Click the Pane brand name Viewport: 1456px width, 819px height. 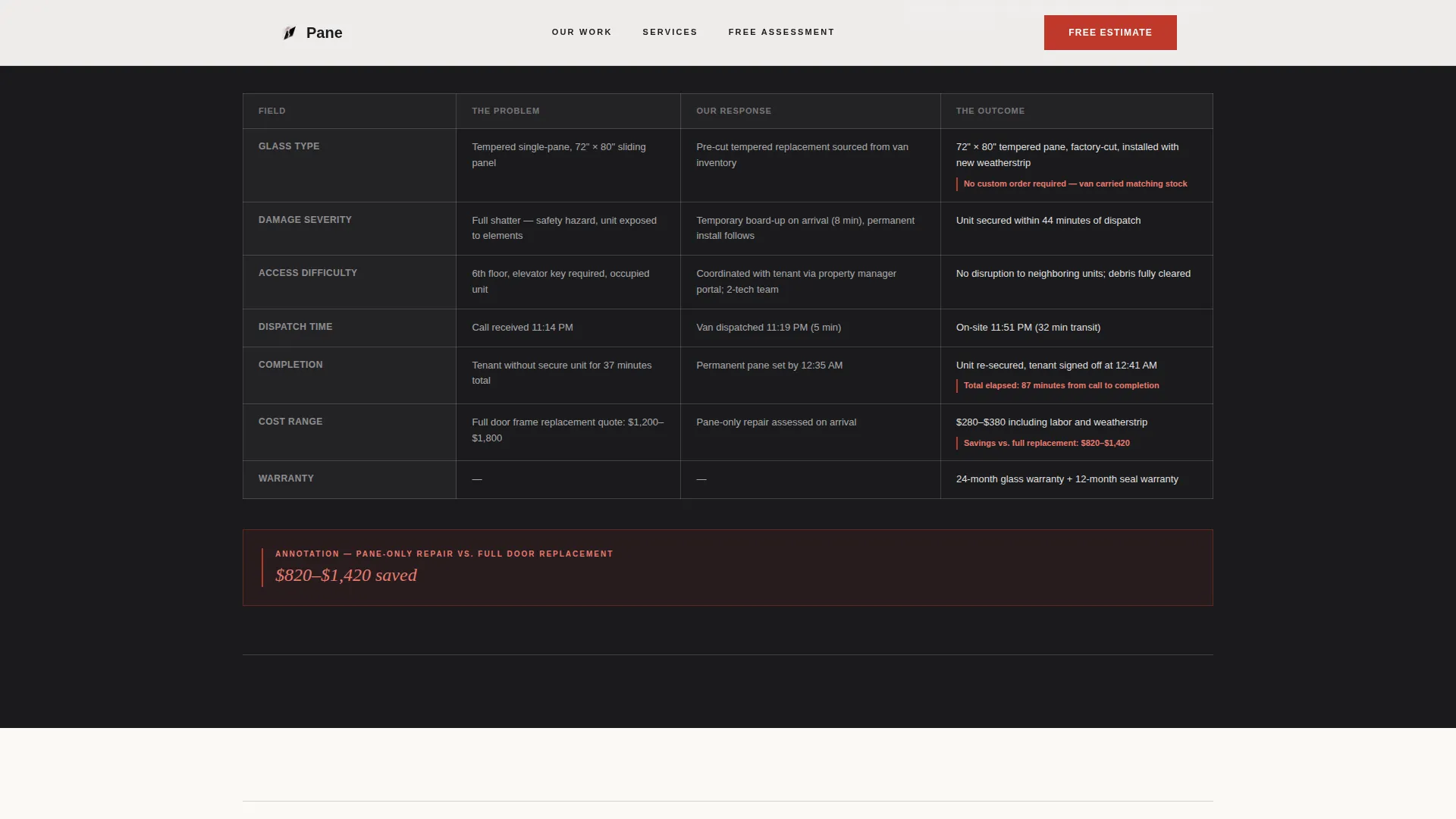coord(325,33)
